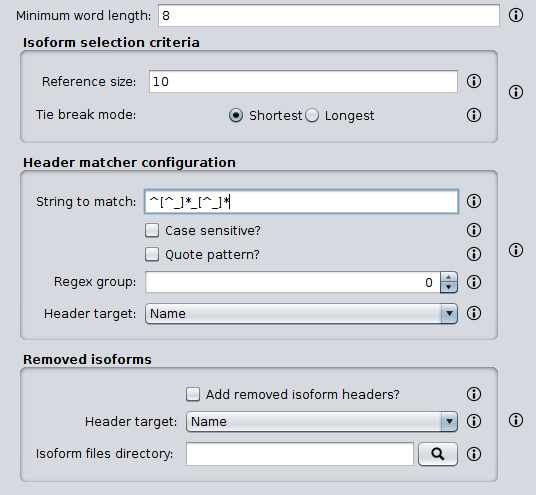Browse for isoform files directory with search button

point(438,454)
